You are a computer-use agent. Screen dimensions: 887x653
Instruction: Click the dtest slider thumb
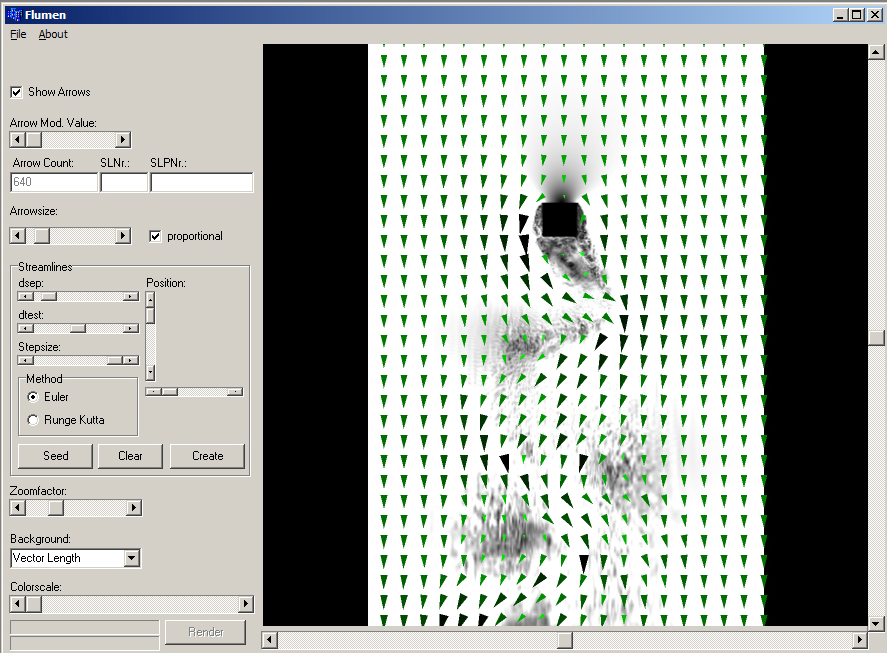77,328
